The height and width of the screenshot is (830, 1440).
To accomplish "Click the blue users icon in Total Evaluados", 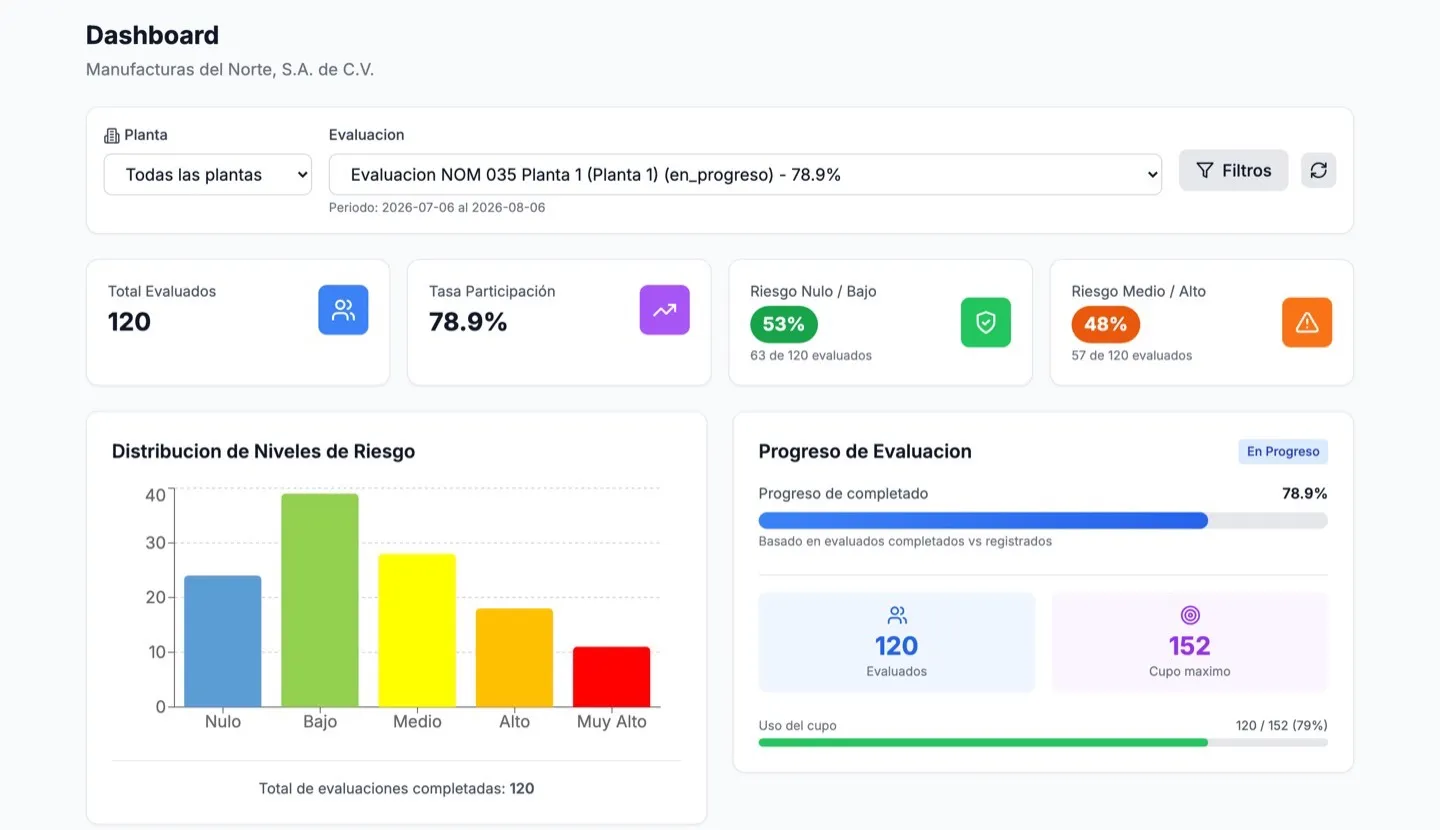I will [x=343, y=310].
